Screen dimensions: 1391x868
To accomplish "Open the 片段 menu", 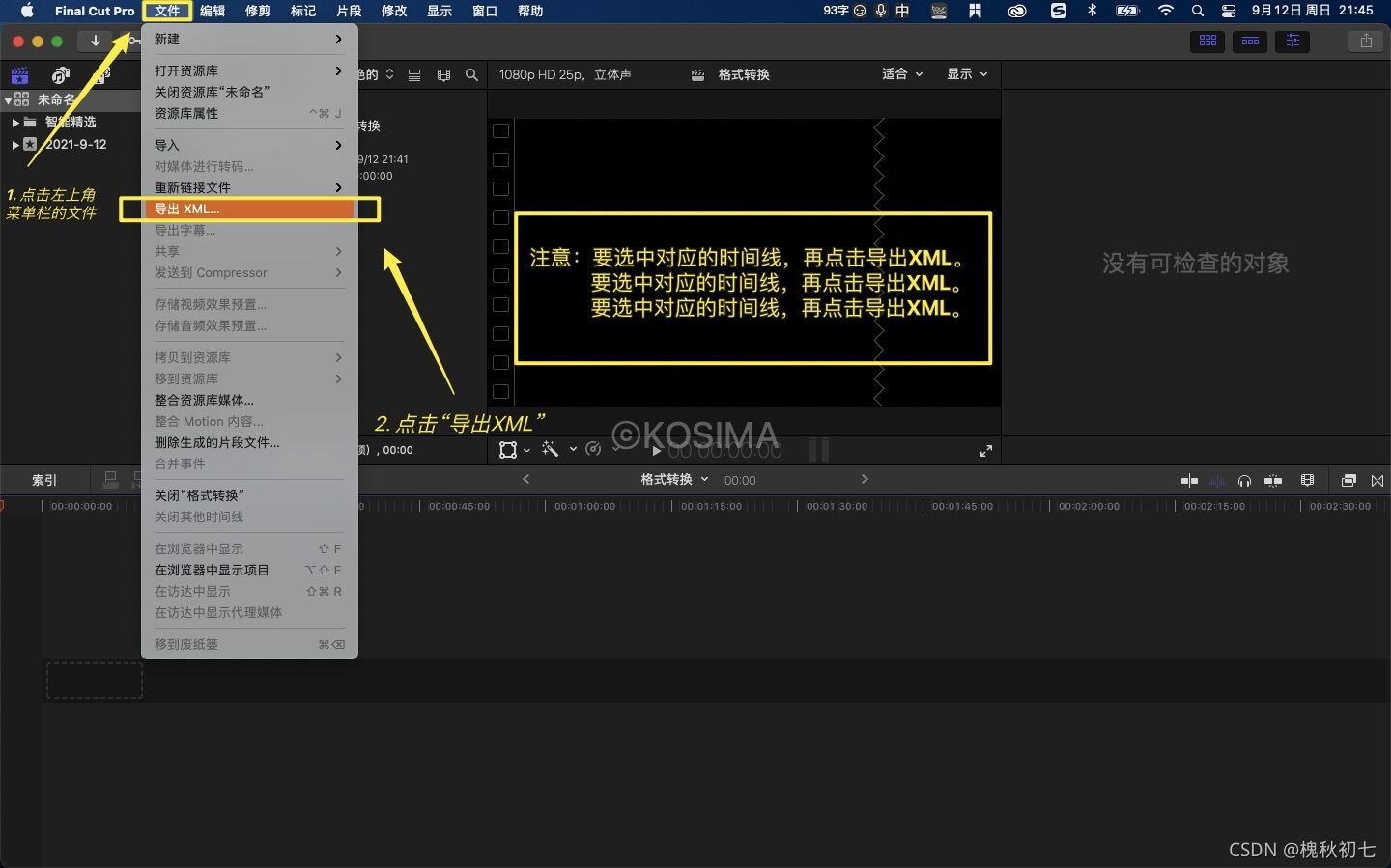I will (349, 11).
